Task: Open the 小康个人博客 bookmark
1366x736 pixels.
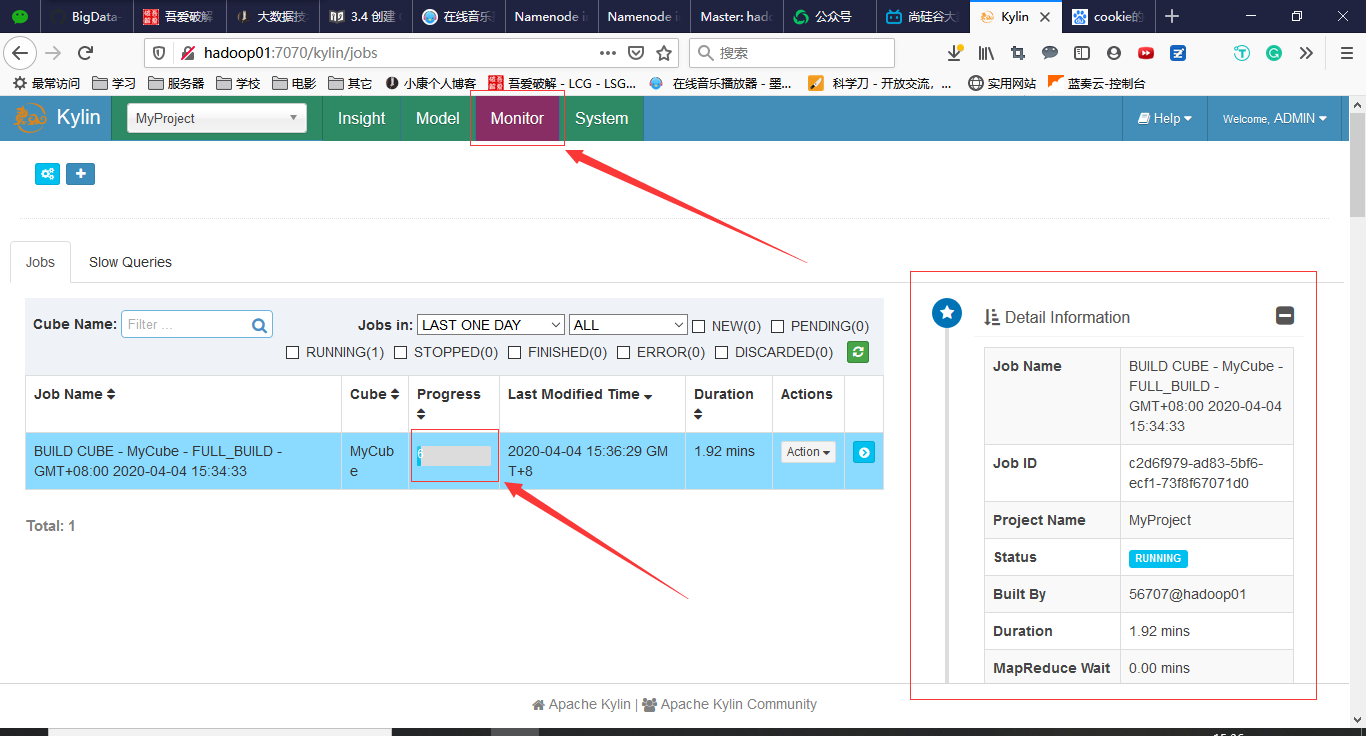Action: [431, 83]
